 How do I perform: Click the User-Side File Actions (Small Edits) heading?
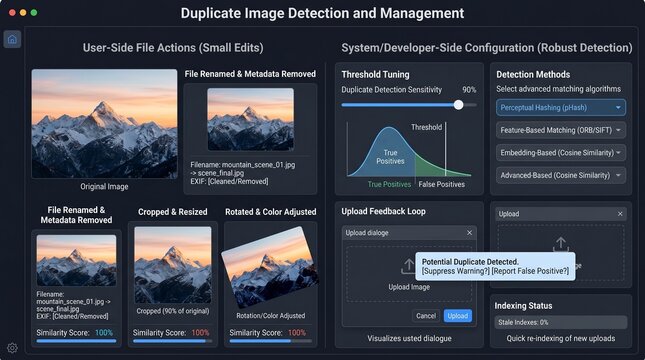173,48
